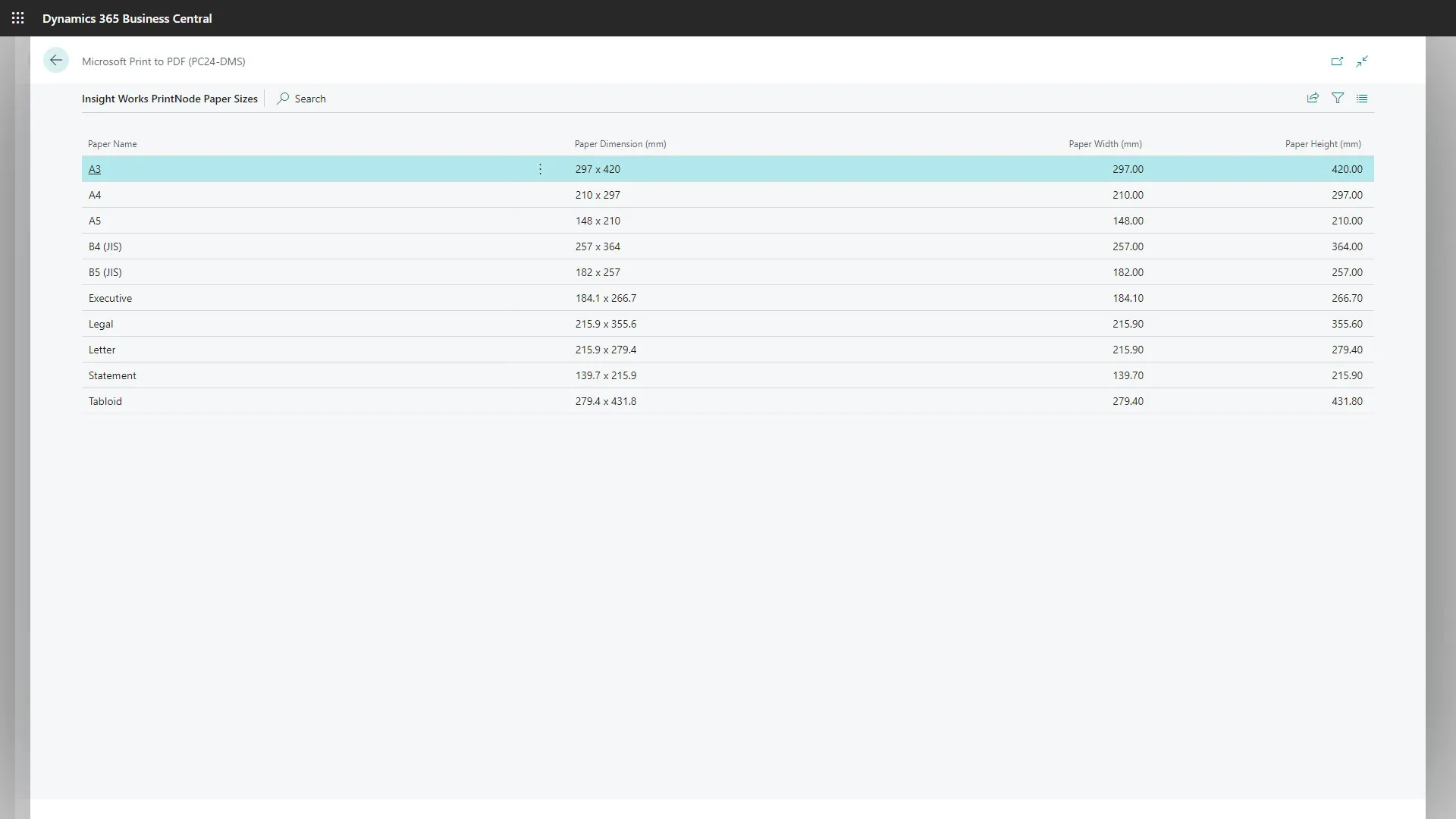Sort by Paper Name column header
Viewport: 1456px width, 819px height.
point(112,144)
